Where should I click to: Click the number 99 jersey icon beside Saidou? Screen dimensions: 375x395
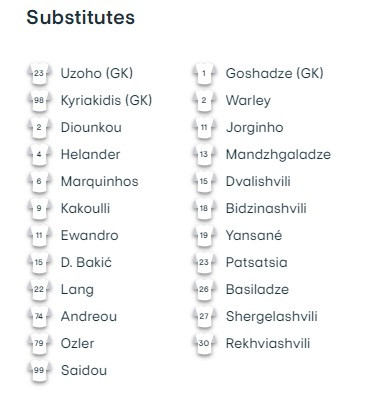pyautogui.click(x=39, y=370)
